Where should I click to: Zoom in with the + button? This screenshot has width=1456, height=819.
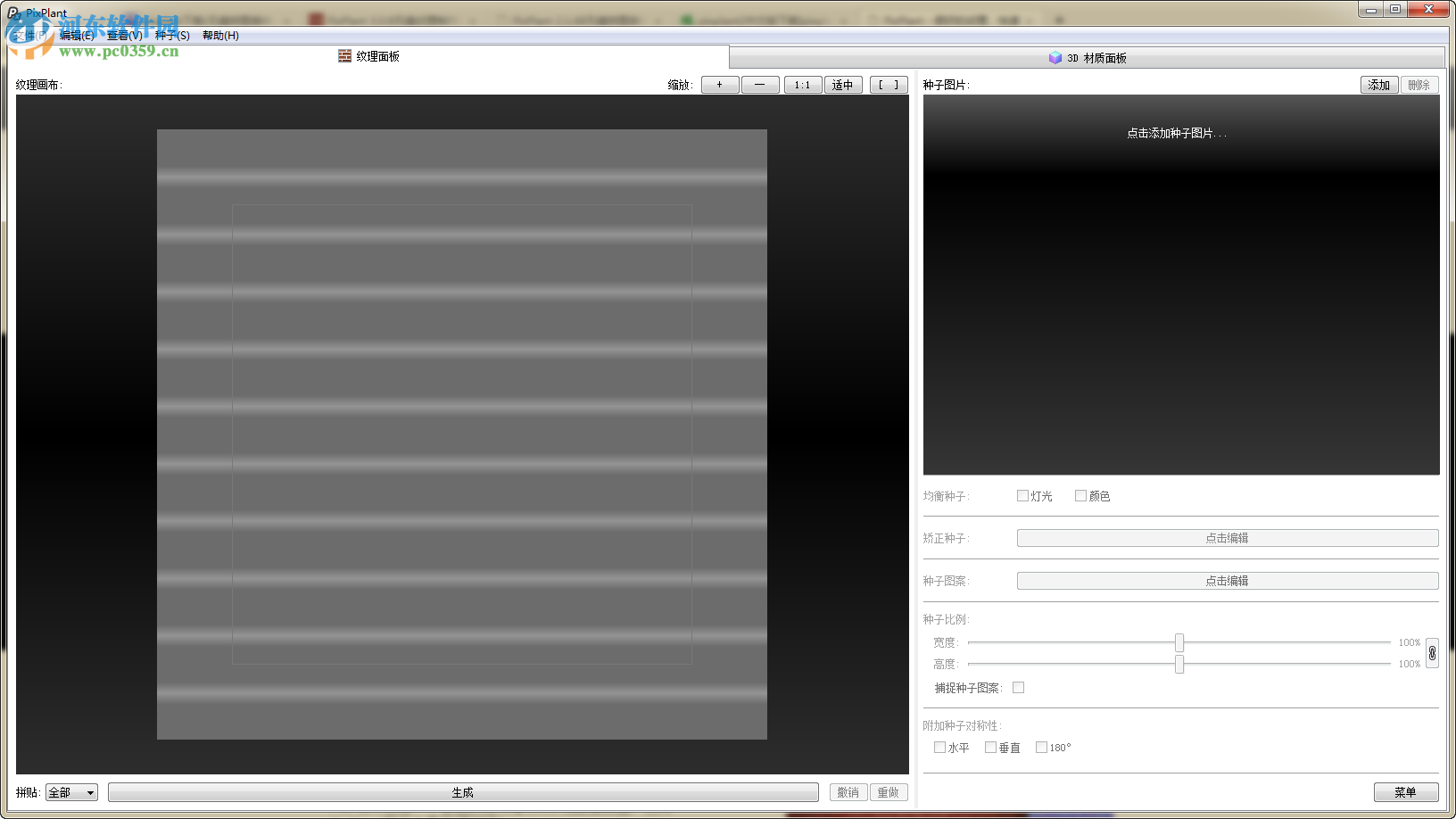point(720,85)
